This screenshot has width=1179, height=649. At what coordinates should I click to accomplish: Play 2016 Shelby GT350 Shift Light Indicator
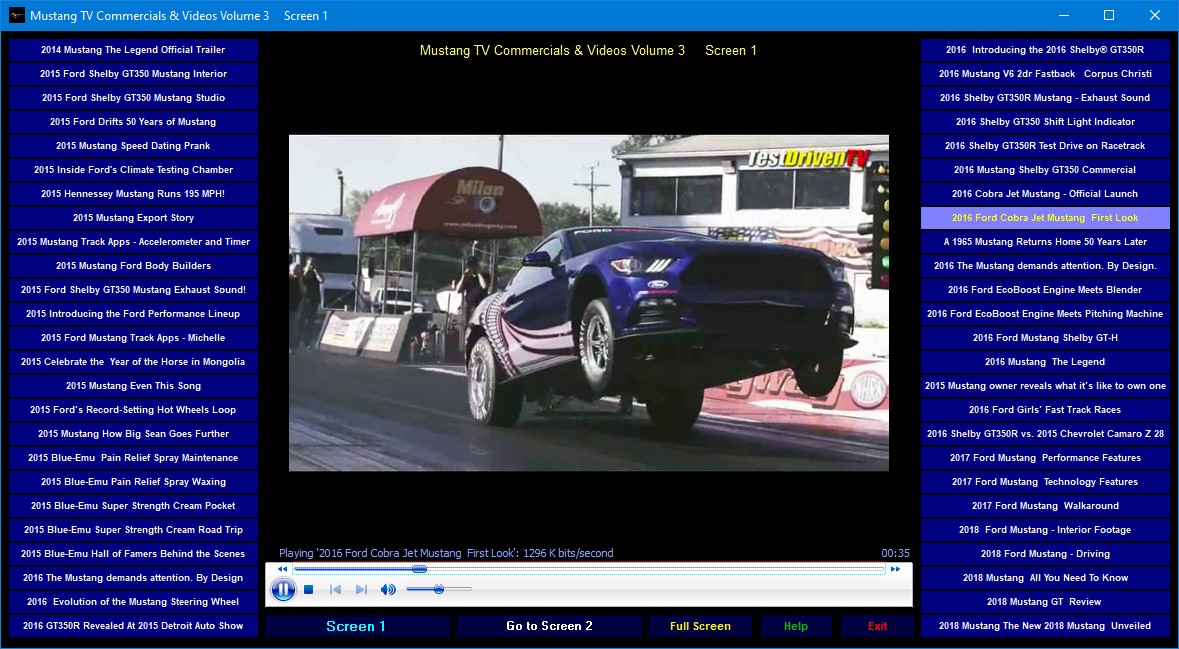(x=1045, y=122)
